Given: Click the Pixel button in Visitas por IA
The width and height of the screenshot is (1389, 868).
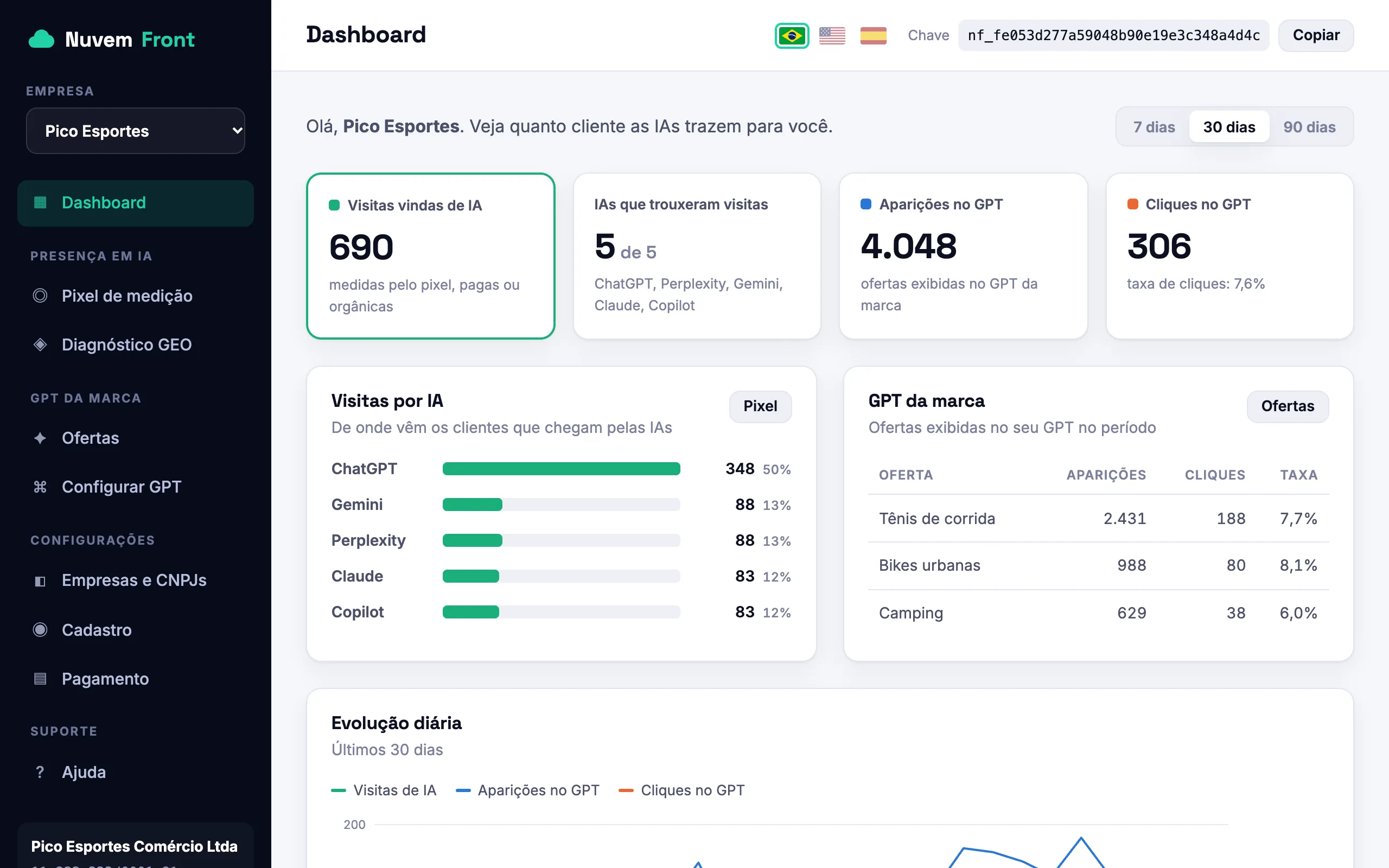Looking at the screenshot, I should [760, 406].
